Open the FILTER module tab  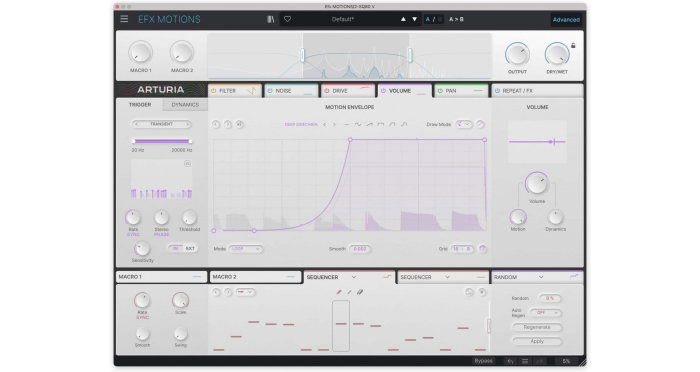234,91
